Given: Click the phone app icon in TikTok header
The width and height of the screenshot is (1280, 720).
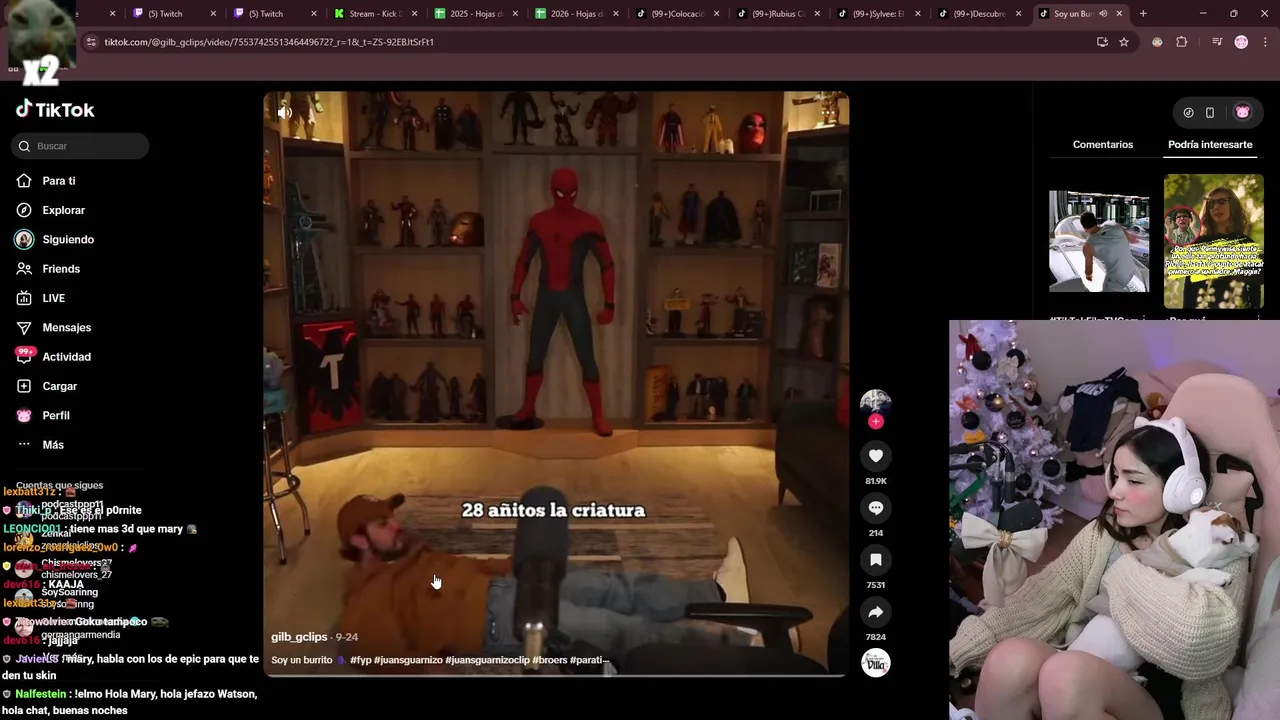Looking at the screenshot, I should 1210,113.
